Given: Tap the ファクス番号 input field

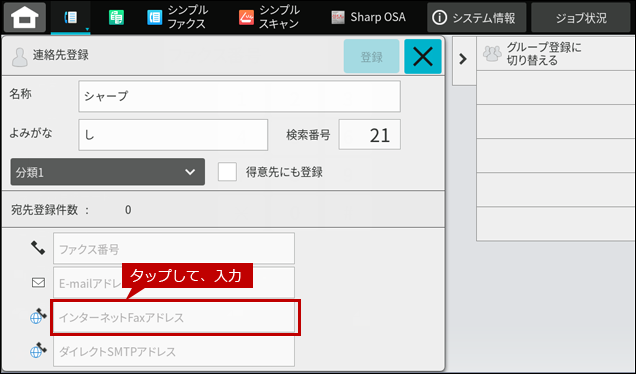Looking at the screenshot, I should pos(174,249).
